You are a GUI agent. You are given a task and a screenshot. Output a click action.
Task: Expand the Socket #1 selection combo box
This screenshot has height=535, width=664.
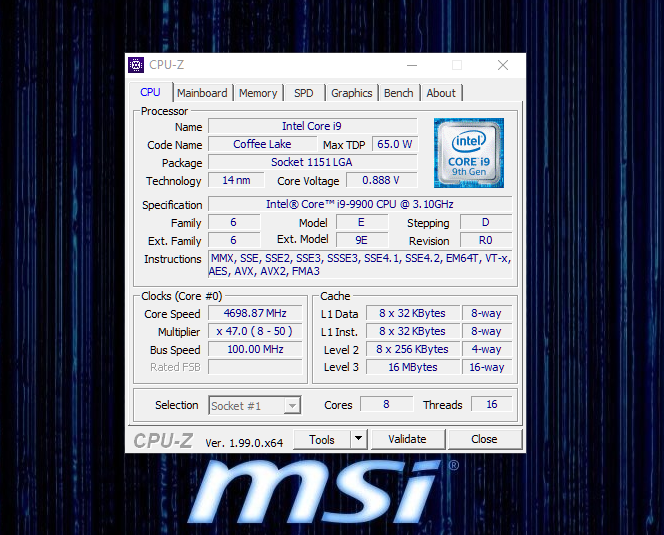(255, 405)
